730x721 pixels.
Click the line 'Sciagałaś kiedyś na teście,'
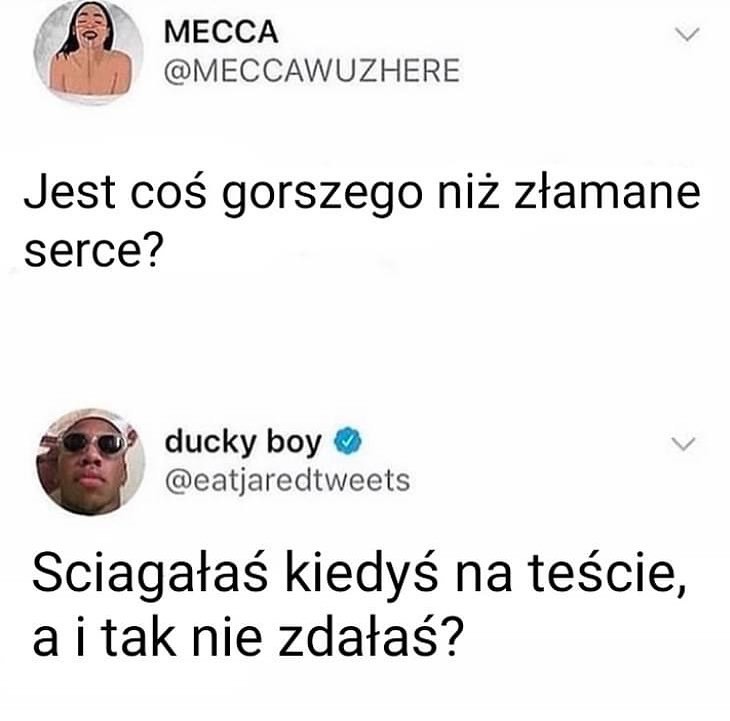coord(359,574)
